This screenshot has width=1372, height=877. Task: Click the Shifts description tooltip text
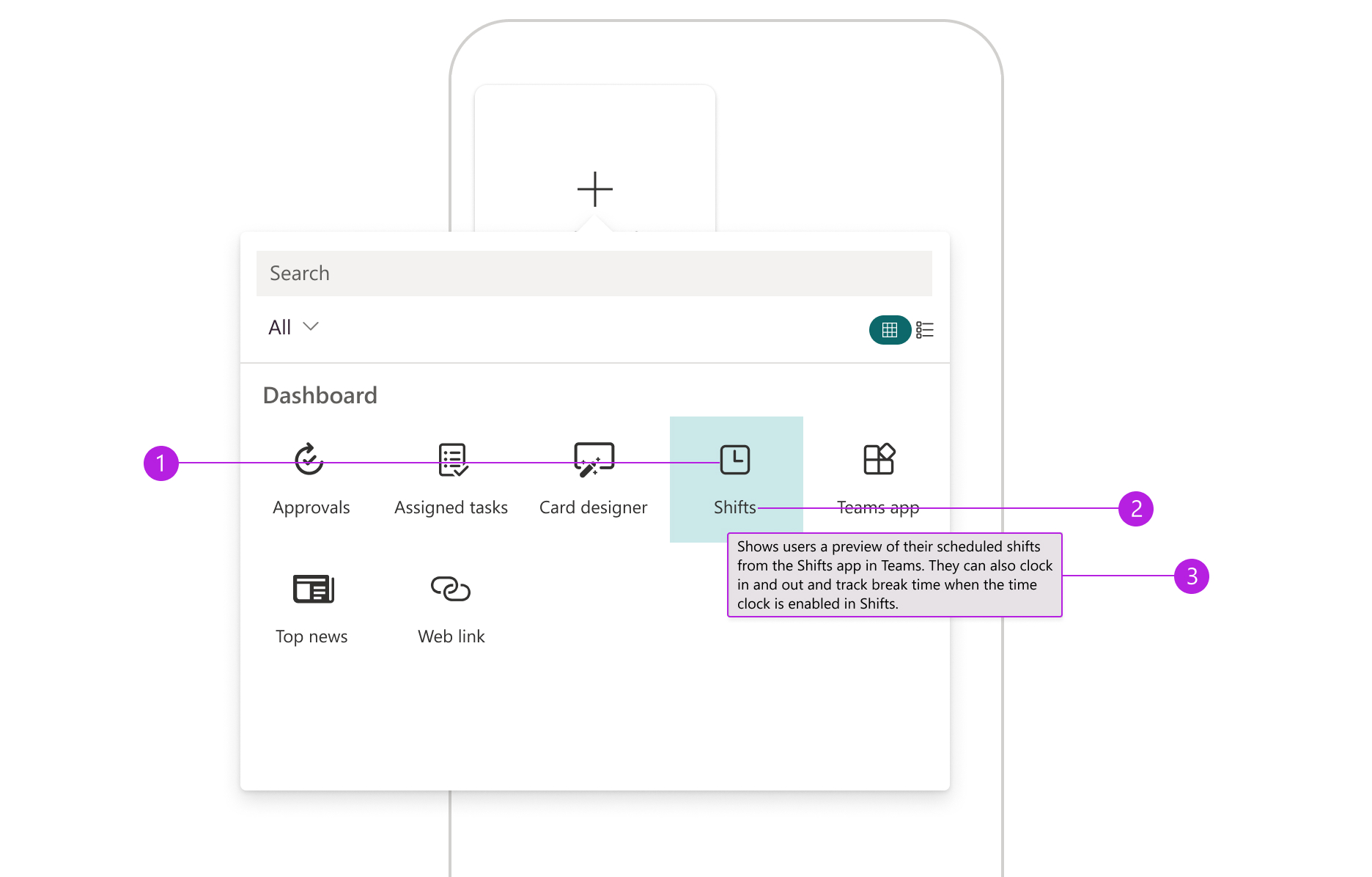point(895,575)
